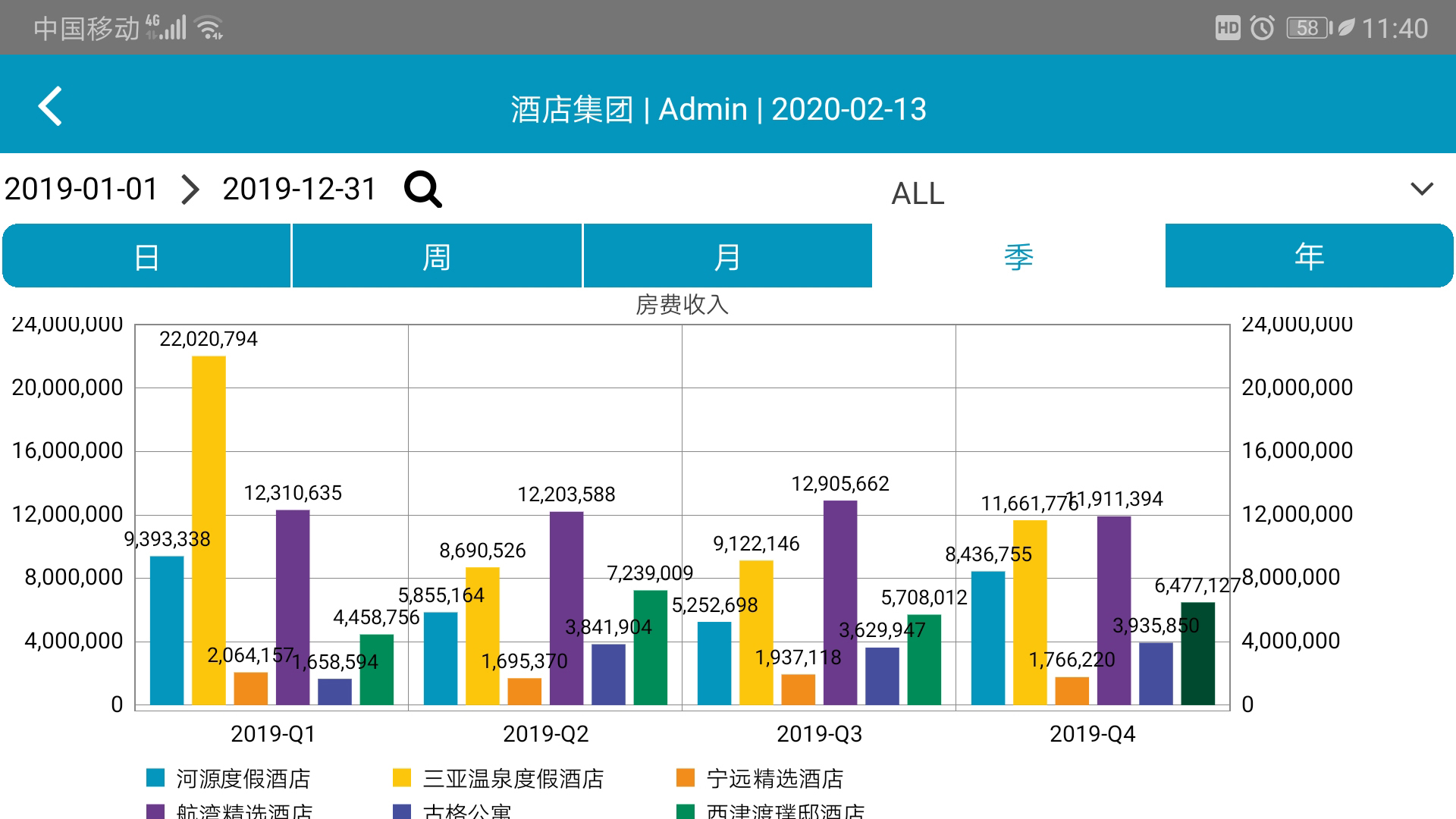Switch to the 日 (day) tab
The height and width of the screenshot is (819, 1456).
[x=146, y=256]
